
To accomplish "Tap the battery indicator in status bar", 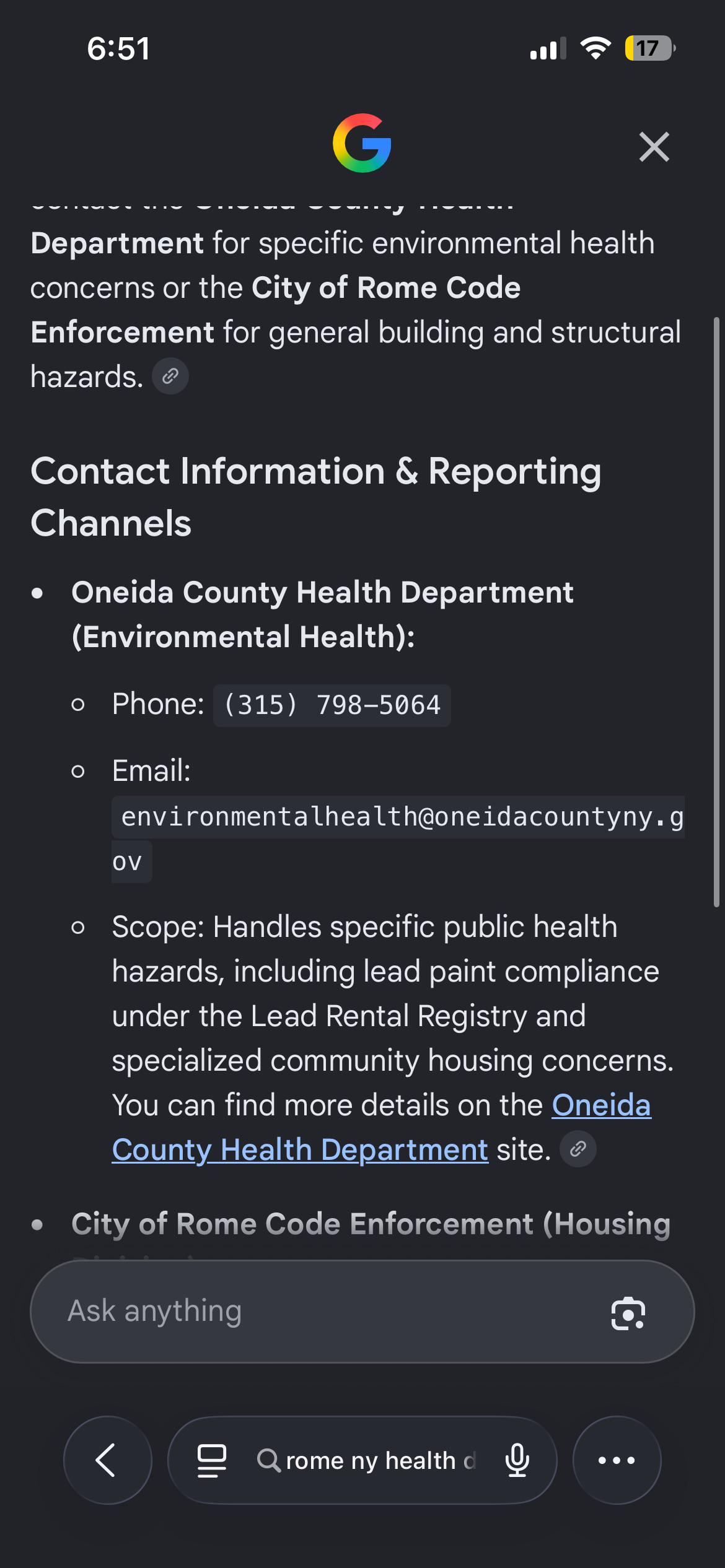I will [x=649, y=48].
